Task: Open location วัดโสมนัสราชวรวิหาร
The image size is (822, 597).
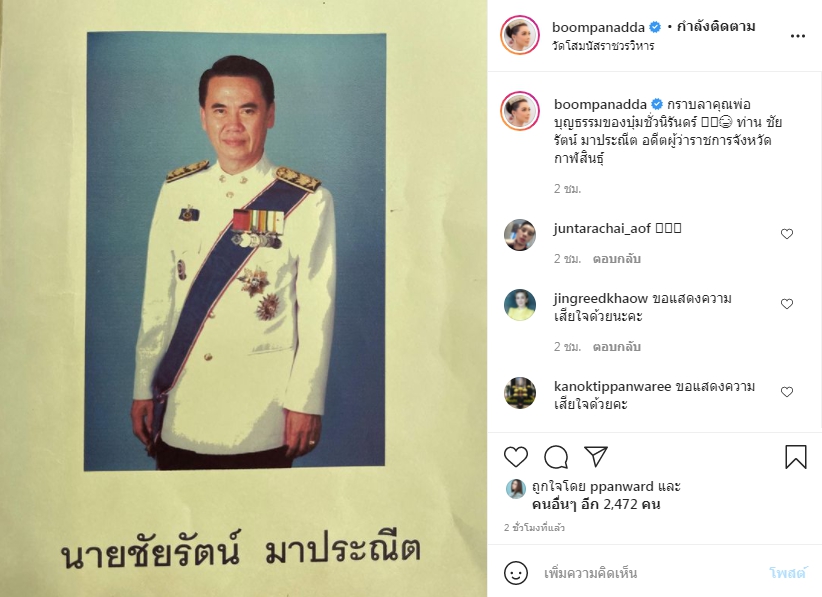Action: click(603, 46)
